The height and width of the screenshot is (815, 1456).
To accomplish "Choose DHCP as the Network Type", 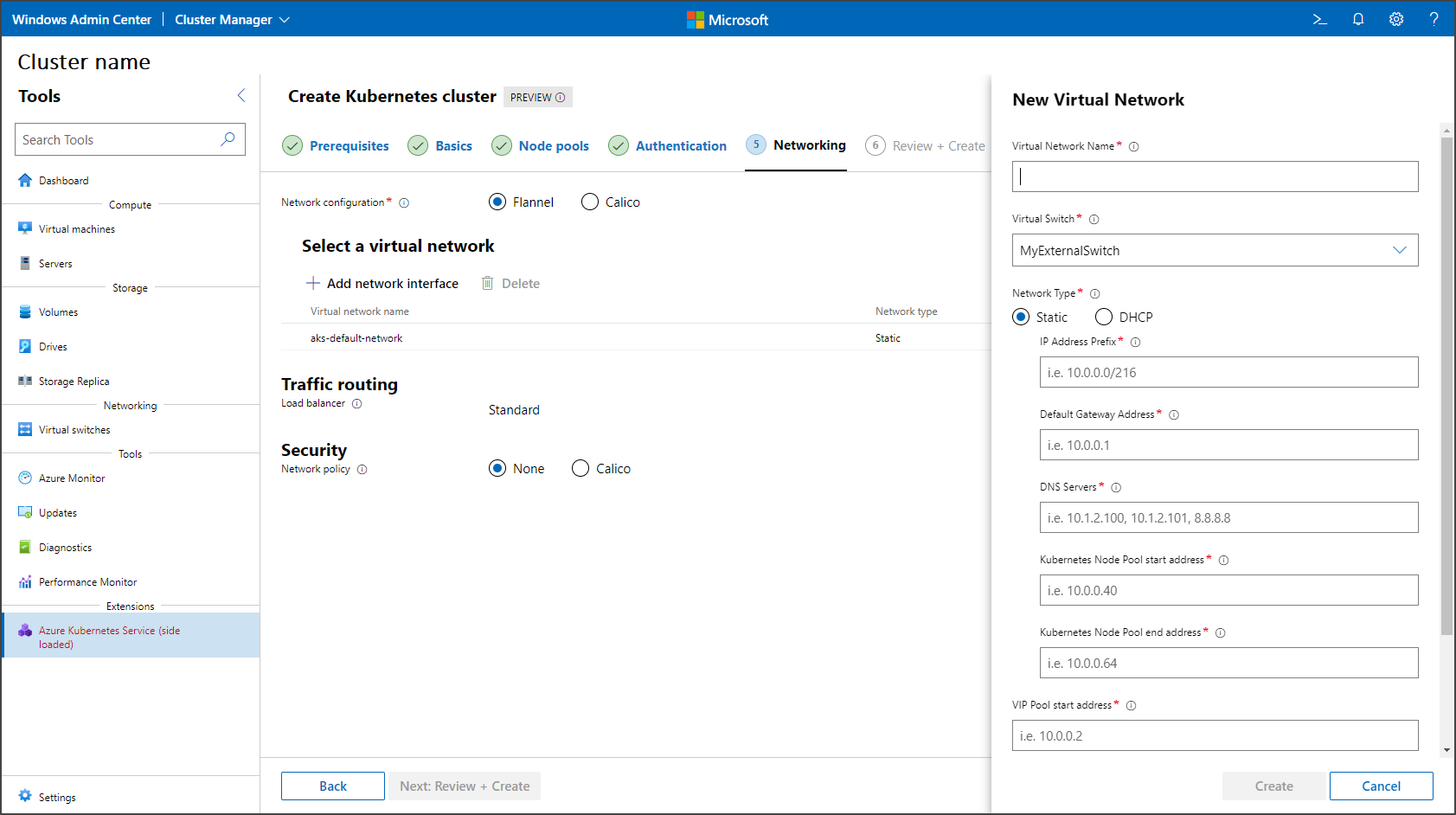I will 1104,317.
